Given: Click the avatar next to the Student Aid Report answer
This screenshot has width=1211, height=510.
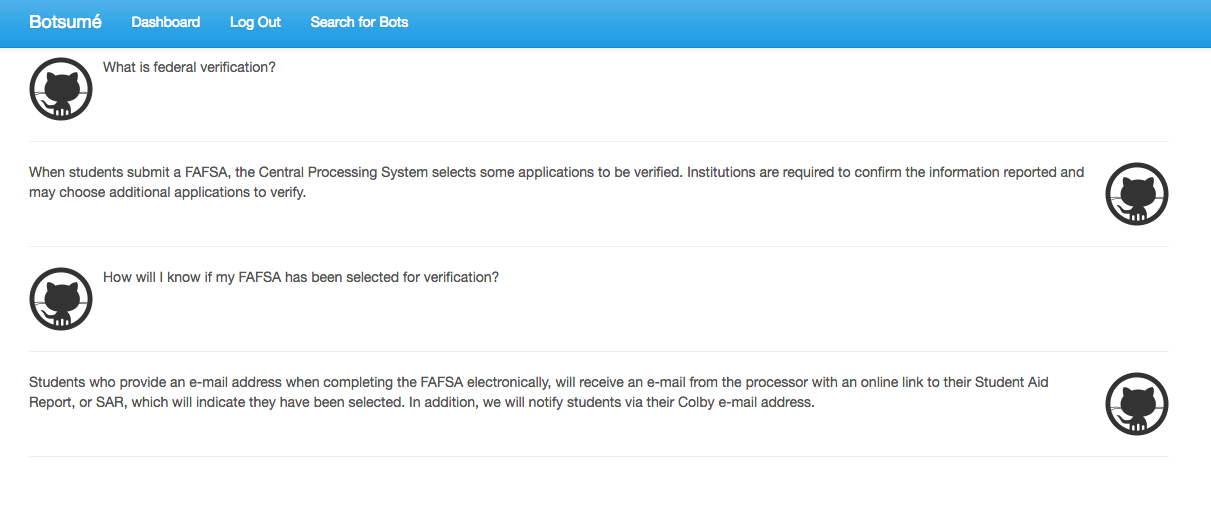Looking at the screenshot, I should pos(1137,404).
